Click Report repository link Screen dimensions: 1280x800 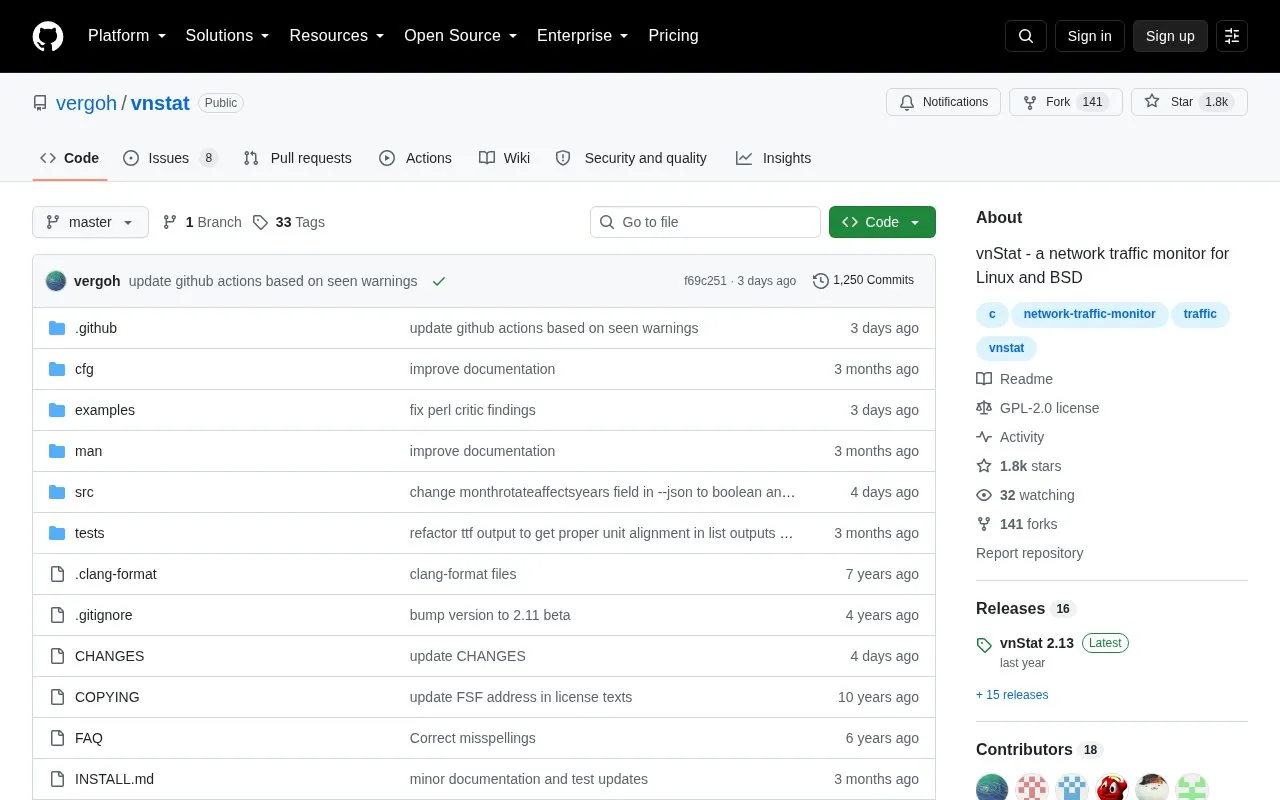[x=1029, y=553]
